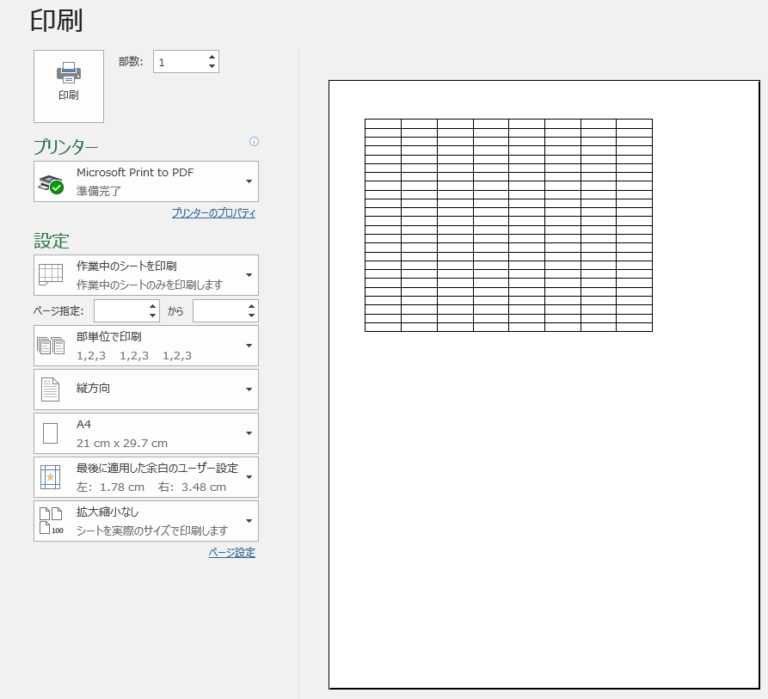Increase the 部数 copies count
This screenshot has width=768, height=699.
(x=211, y=57)
